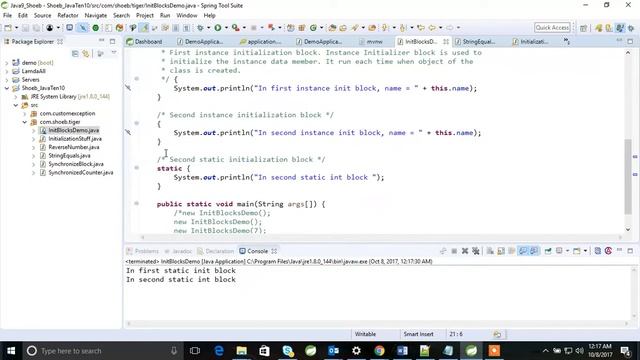The image size is (640, 360).
Task: Toggle fold marker beside the 'static {' line
Action: (x=137, y=168)
